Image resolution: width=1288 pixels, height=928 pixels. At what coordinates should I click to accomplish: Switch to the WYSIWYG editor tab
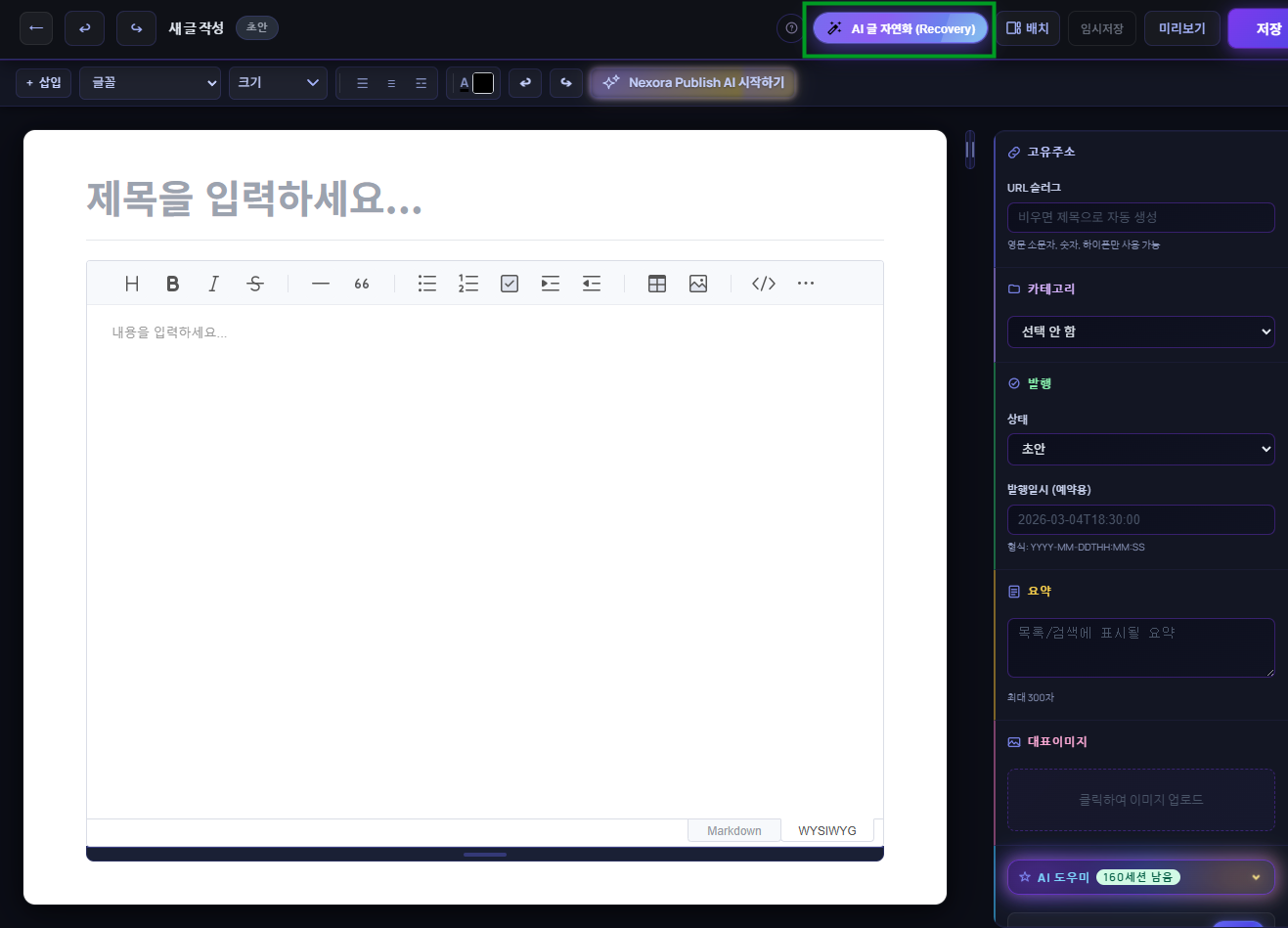[x=826, y=830]
